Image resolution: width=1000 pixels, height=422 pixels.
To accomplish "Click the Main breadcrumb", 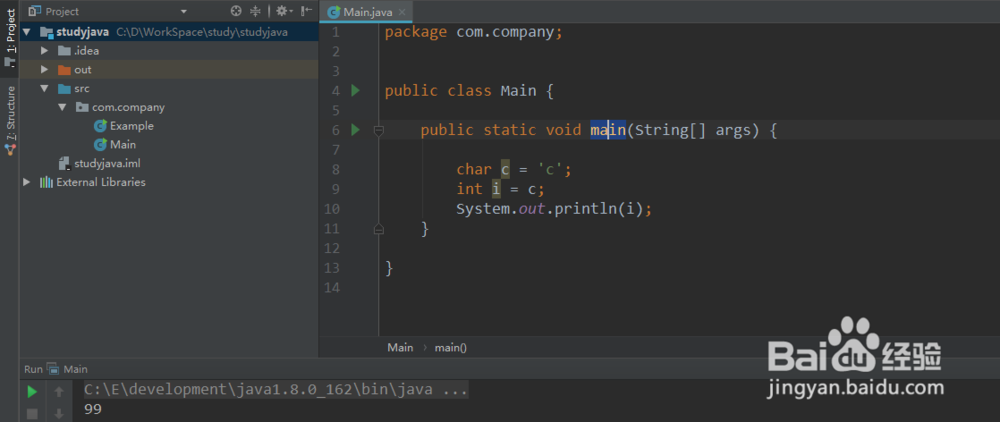I will pyautogui.click(x=401, y=348).
